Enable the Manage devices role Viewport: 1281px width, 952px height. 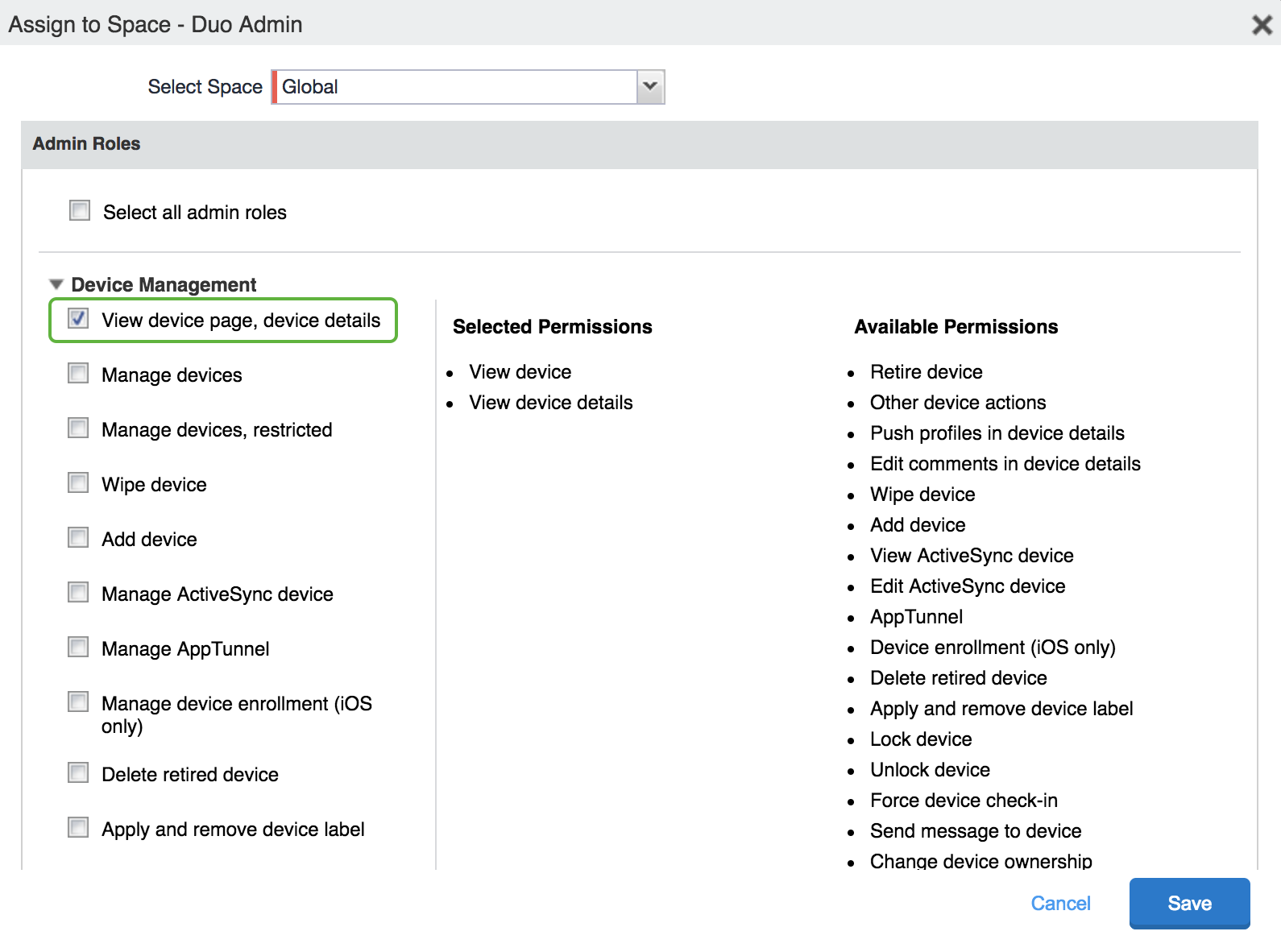(x=78, y=374)
